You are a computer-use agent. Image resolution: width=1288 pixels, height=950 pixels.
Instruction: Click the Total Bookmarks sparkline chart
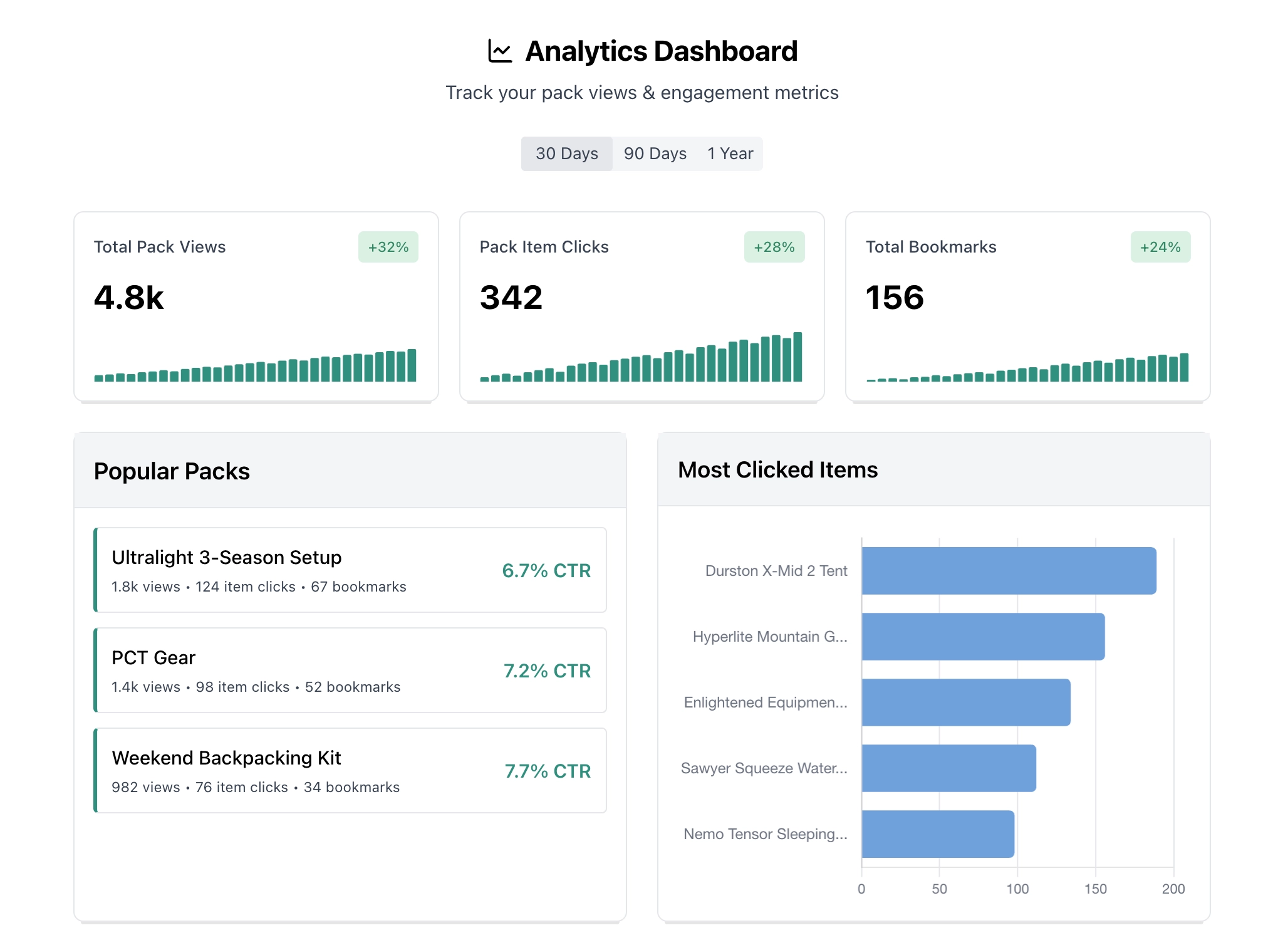(x=1027, y=368)
